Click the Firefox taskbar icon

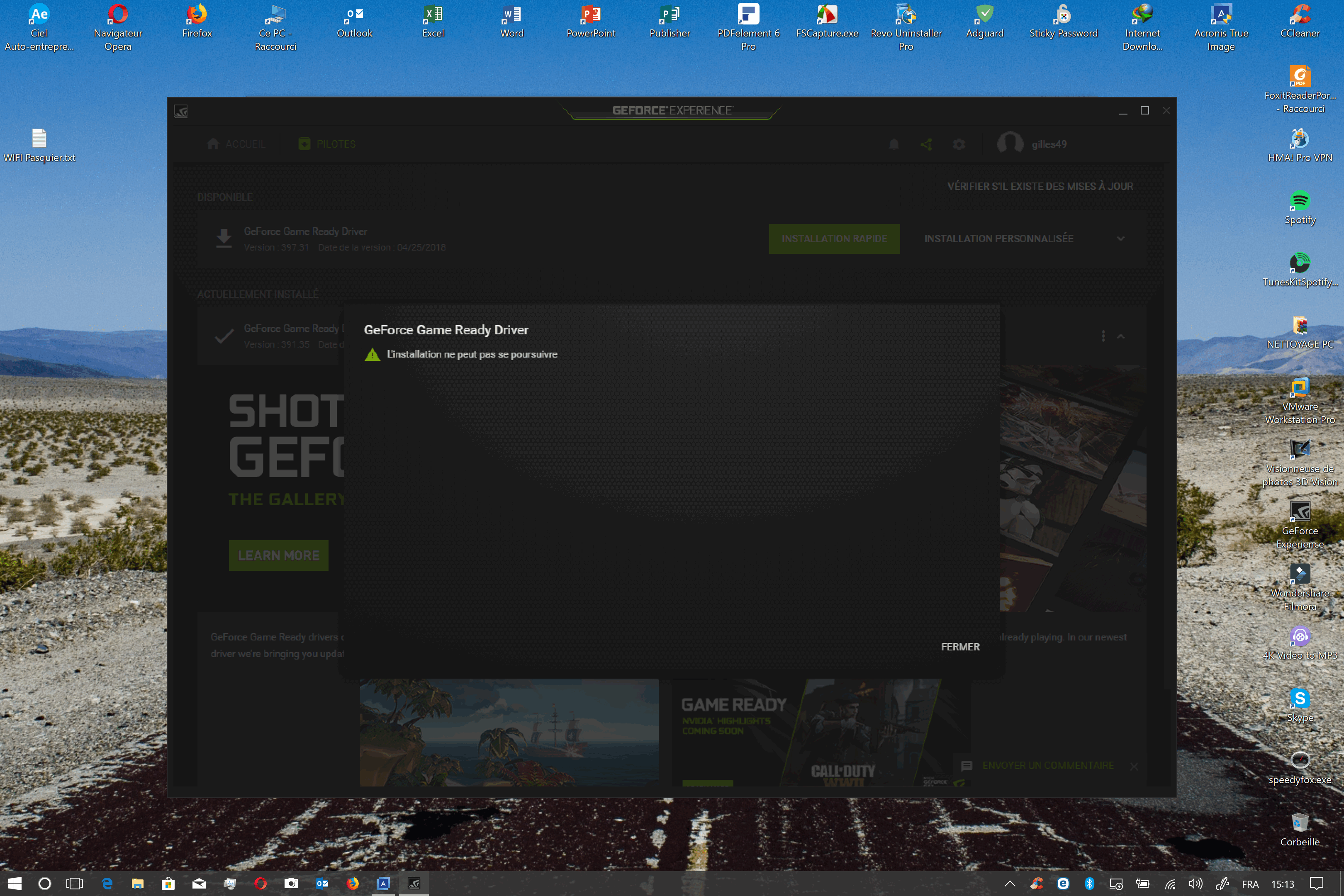coord(353,884)
